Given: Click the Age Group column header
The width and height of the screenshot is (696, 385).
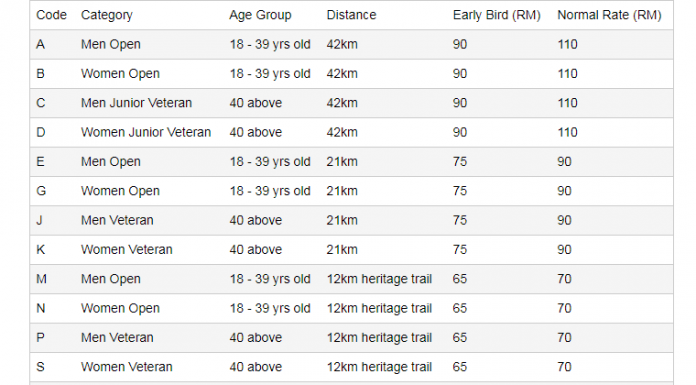Looking at the screenshot, I should point(260,15).
